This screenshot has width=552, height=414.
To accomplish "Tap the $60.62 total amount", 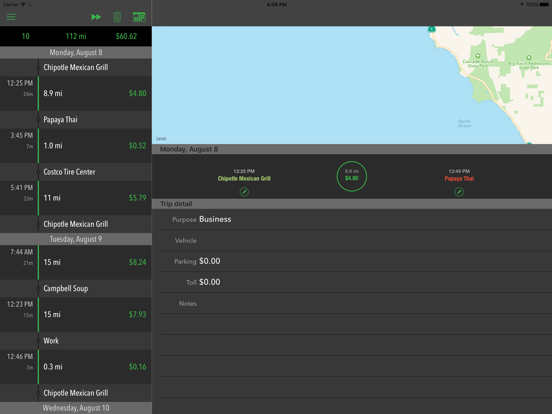I will click(126, 36).
